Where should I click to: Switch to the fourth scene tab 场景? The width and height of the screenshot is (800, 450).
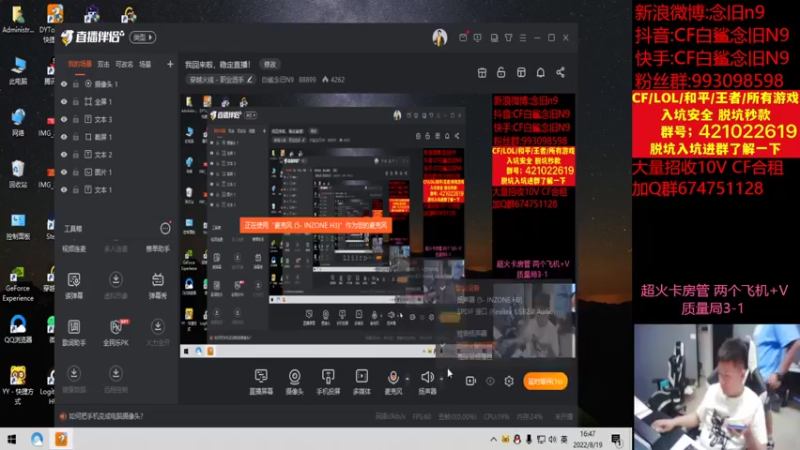click(x=145, y=64)
